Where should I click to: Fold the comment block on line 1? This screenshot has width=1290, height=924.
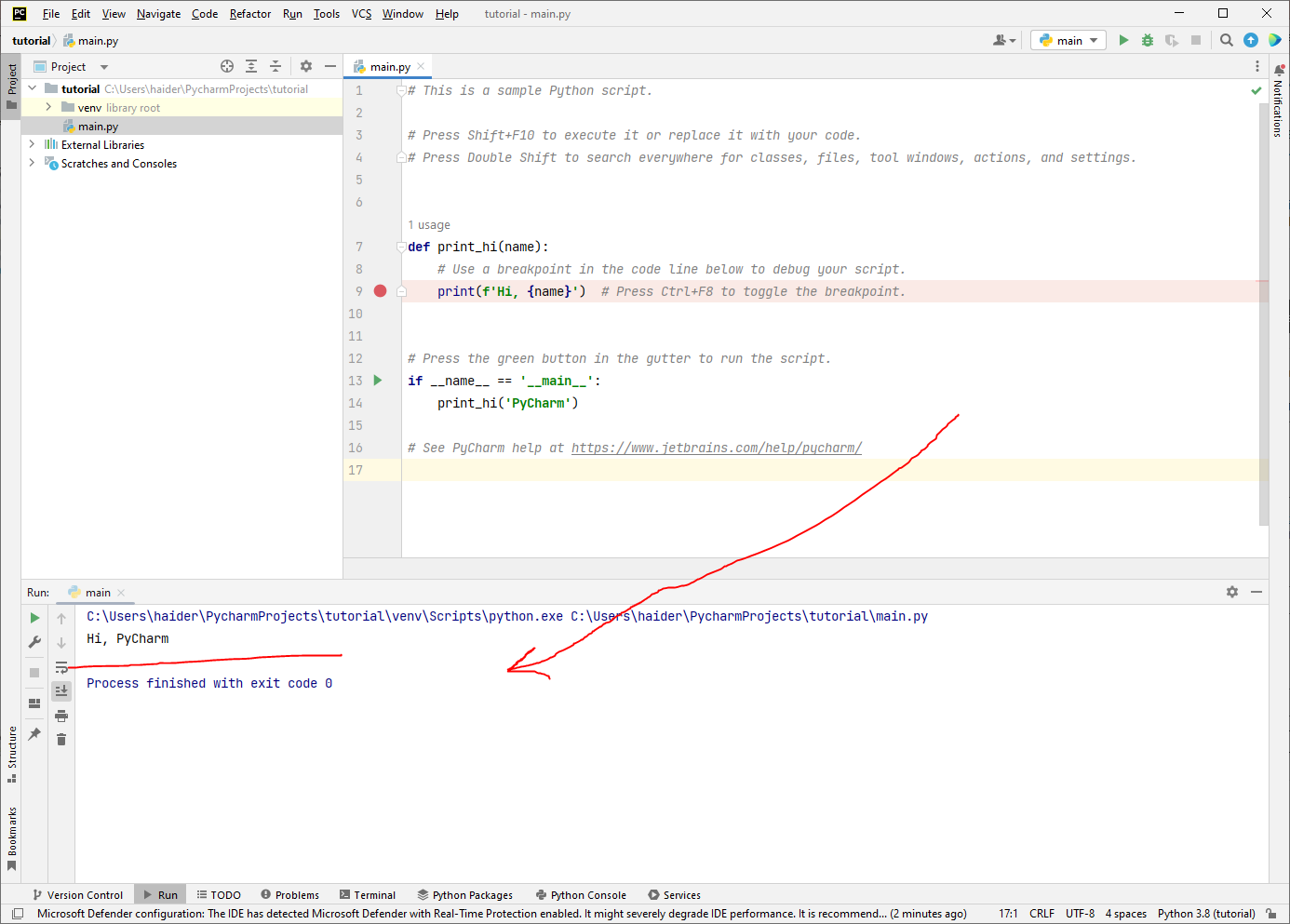(400, 90)
